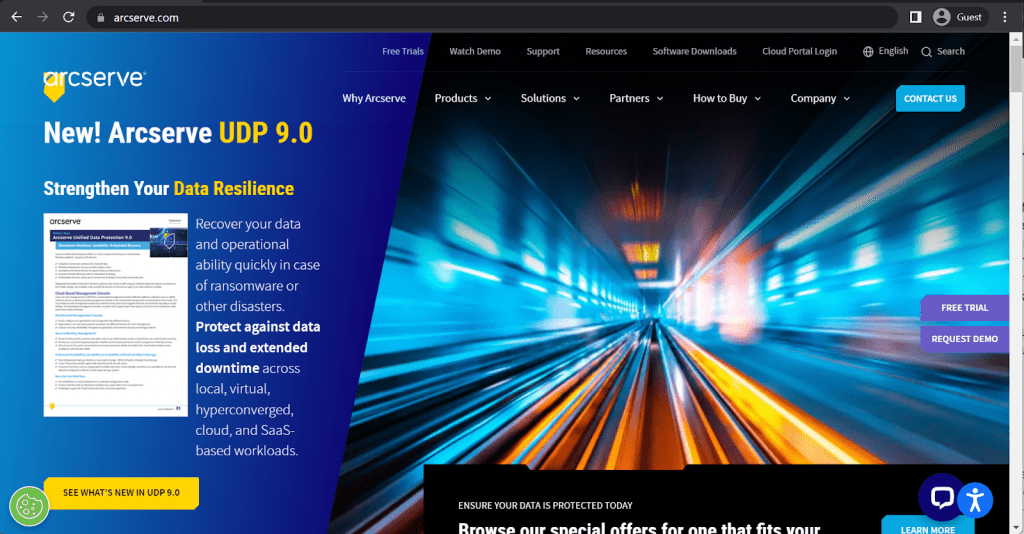Reload the page in browser
This screenshot has width=1024, height=534.
[68, 17]
